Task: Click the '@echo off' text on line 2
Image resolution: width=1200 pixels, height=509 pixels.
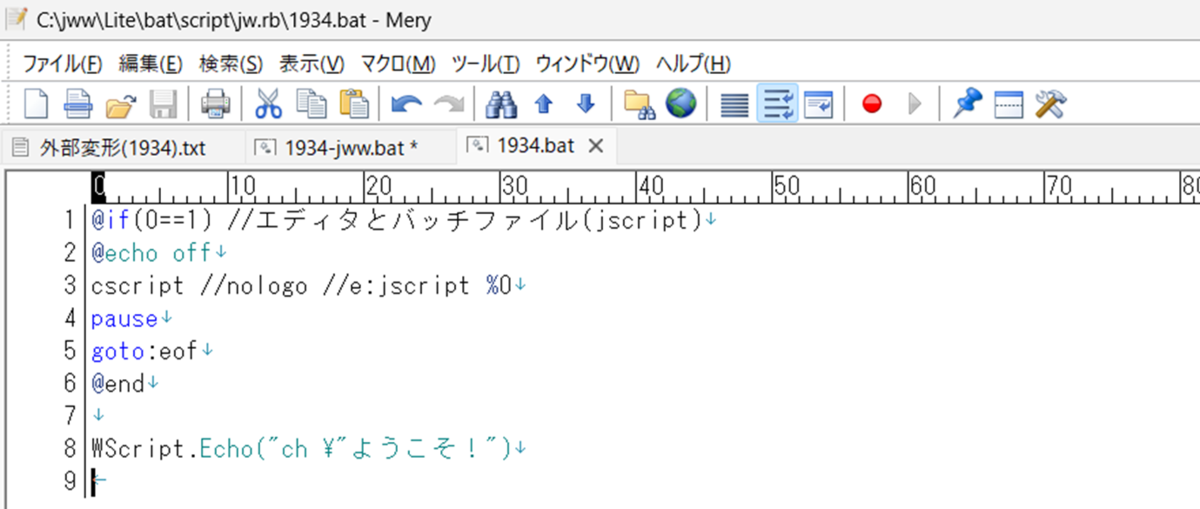Action: click(152, 253)
